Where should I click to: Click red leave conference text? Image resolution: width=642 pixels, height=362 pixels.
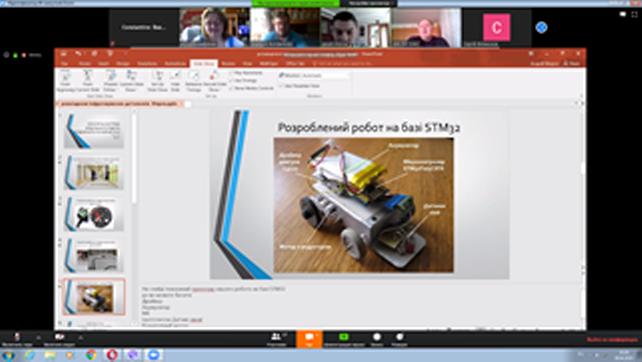click(612, 340)
